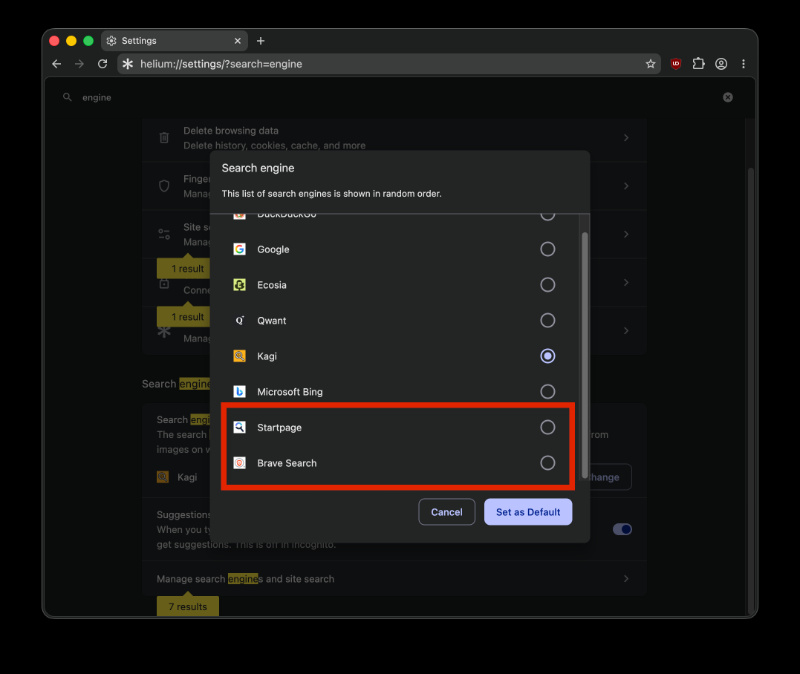Screen dimensions: 800x674
Task: Expand Manage search engines and site search
Action: [x=394, y=579]
